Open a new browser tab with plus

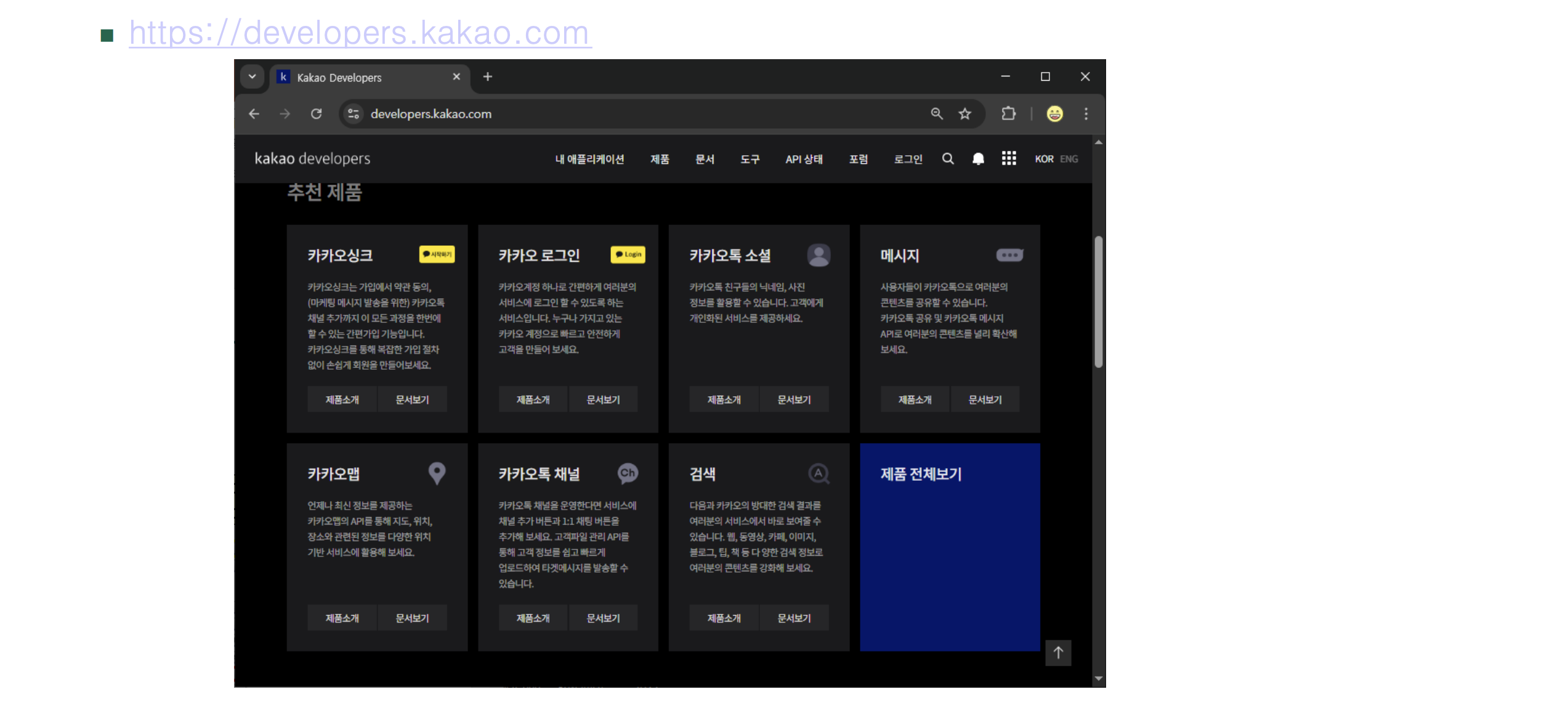487,77
